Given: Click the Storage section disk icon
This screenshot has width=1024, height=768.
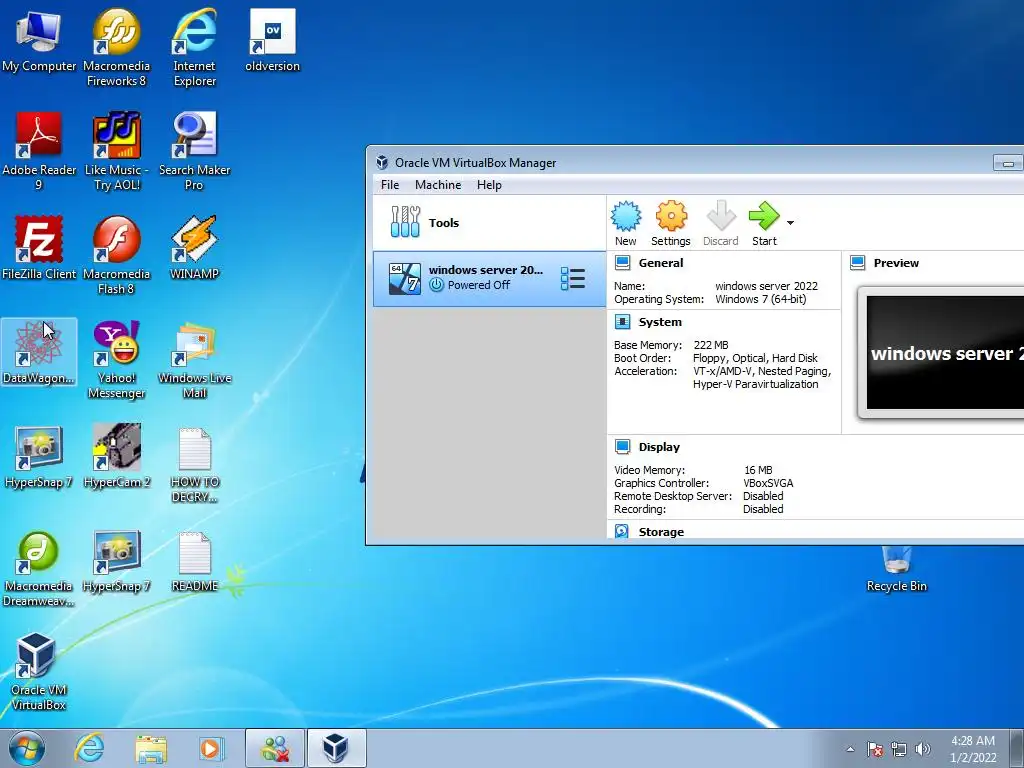Looking at the screenshot, I should pyautogui.click(x=622, y=531).
